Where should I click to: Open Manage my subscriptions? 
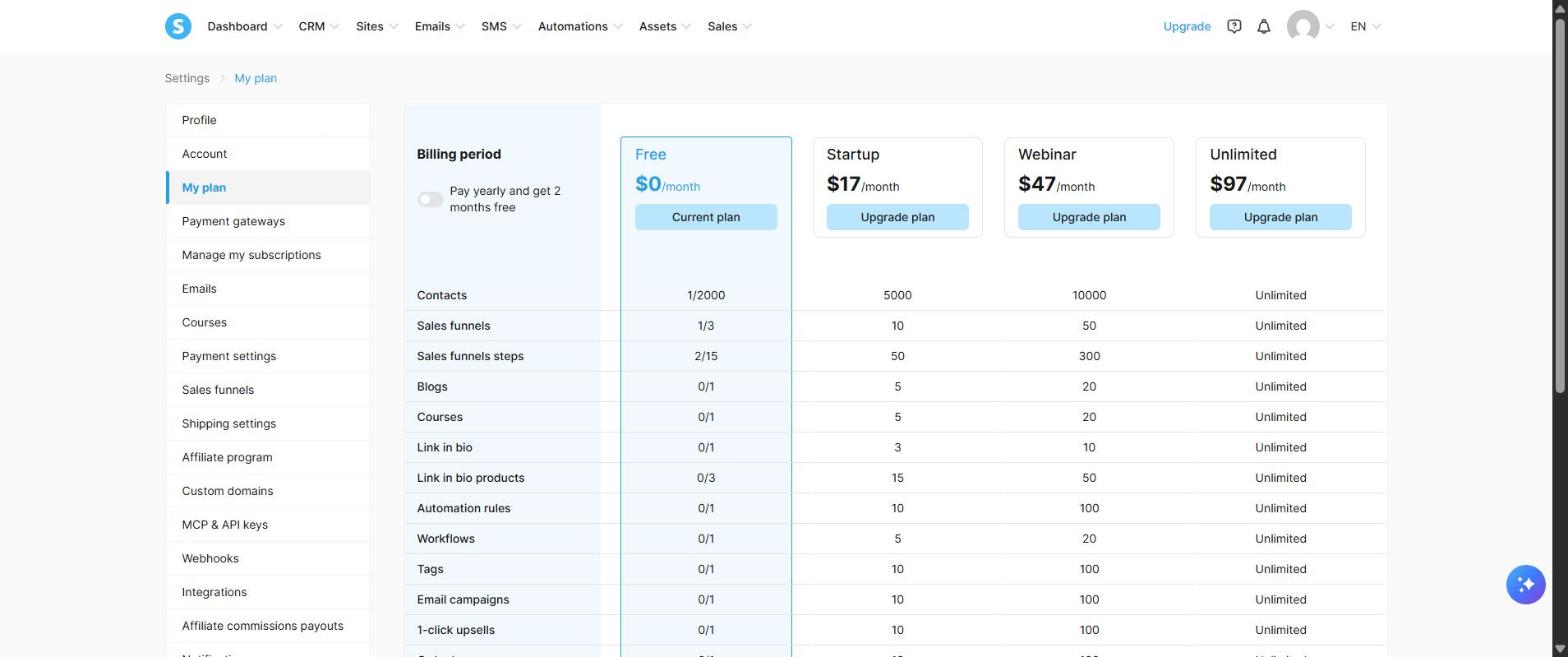(268, 255)
